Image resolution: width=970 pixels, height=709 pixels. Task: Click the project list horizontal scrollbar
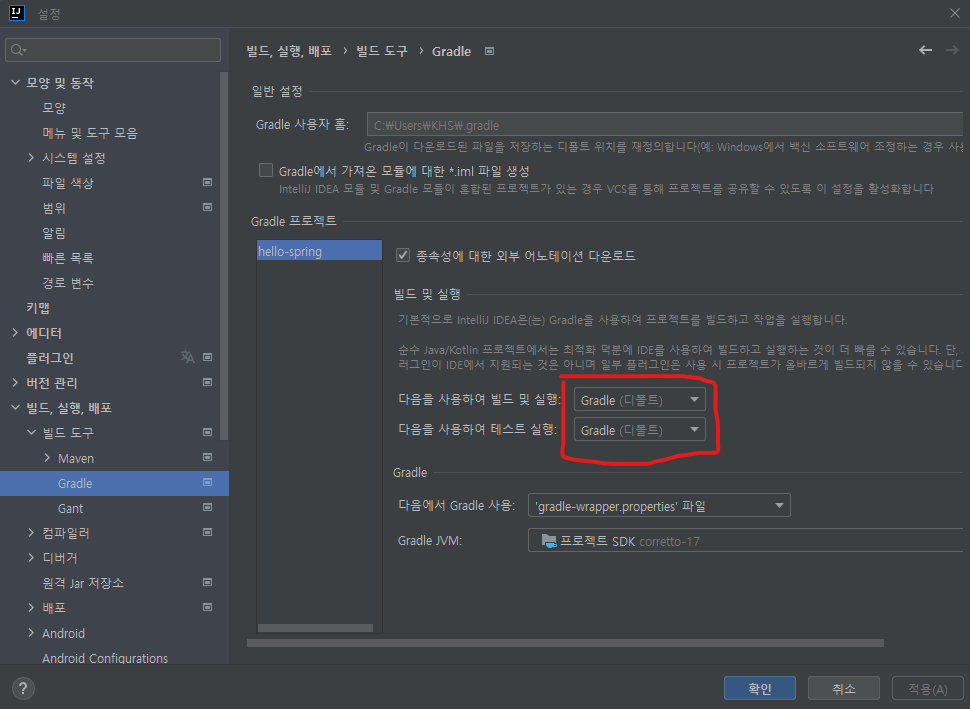click(x=315, y=628)
